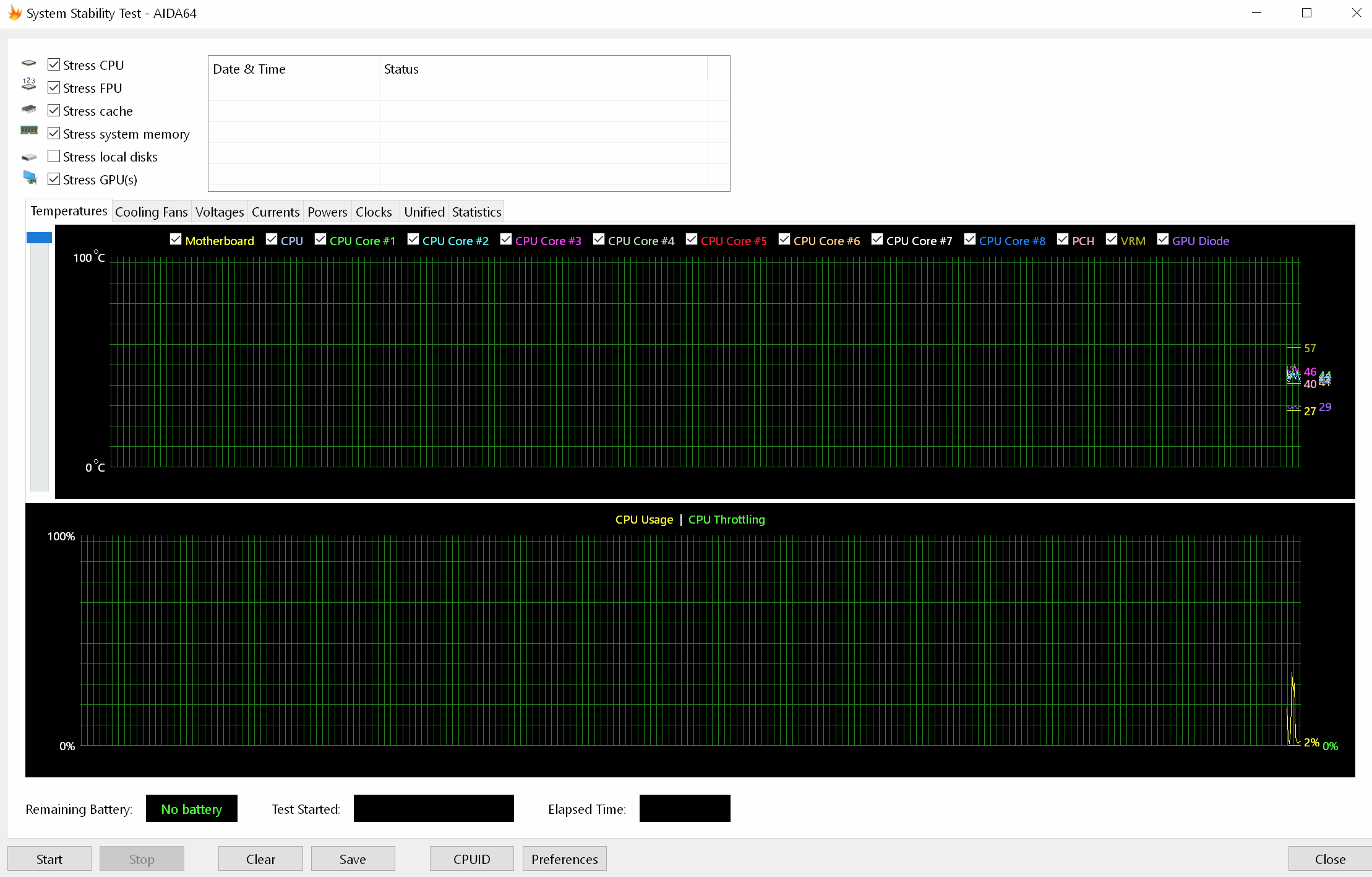1372x877 pixels.
Task: Uncheck Stress GPU(s) option
Action: click(x=54, y=179)
